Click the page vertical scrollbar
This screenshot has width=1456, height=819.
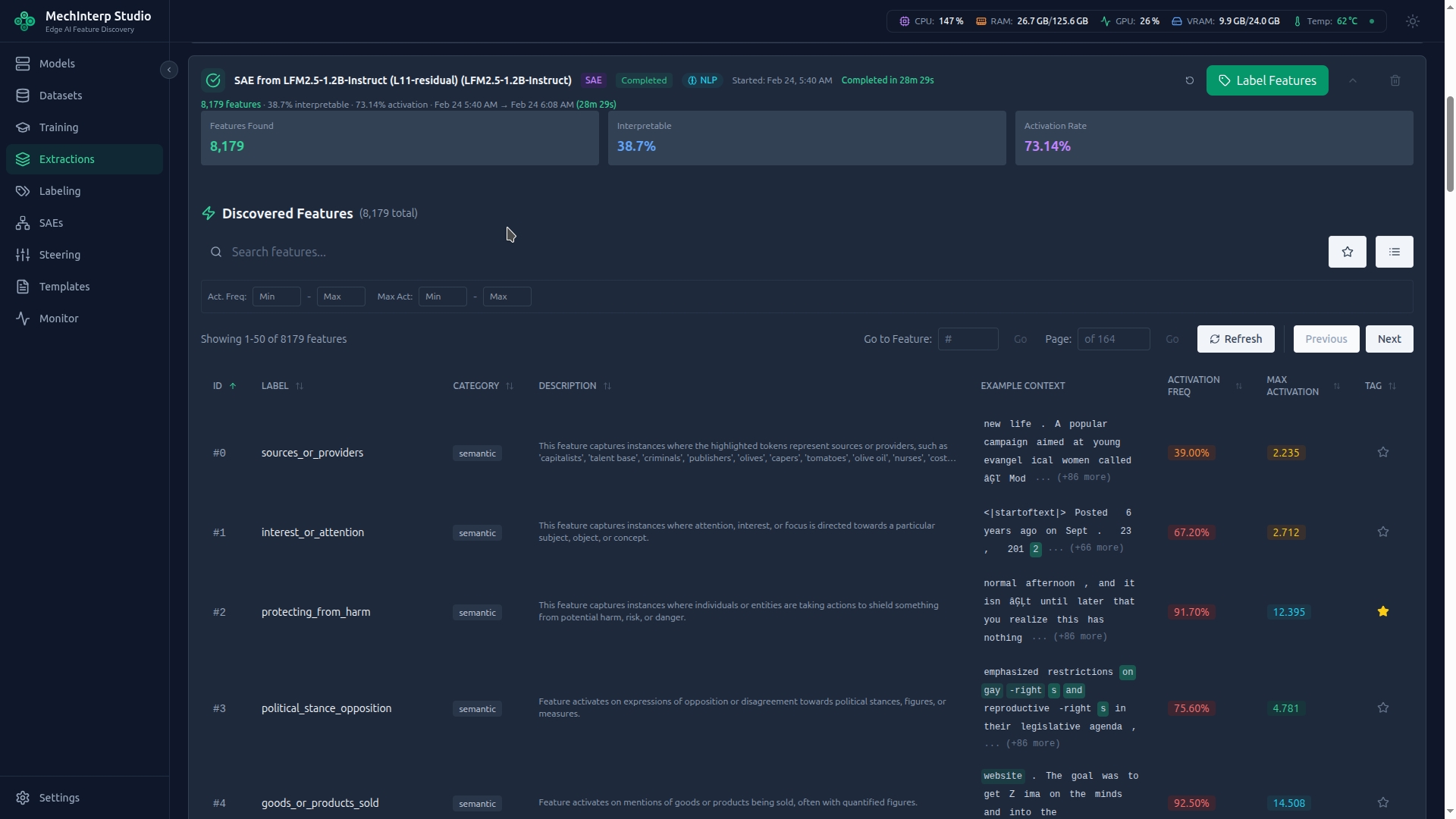[x=1450, y=144]
